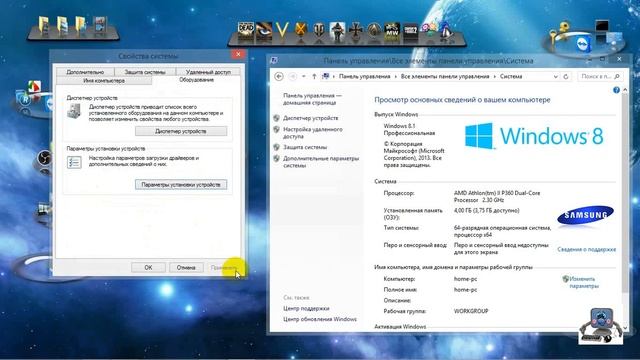The width and height of the screenshot is (640, 360).
Task: Click the Отмена button
Action: (x=186, y=267)
